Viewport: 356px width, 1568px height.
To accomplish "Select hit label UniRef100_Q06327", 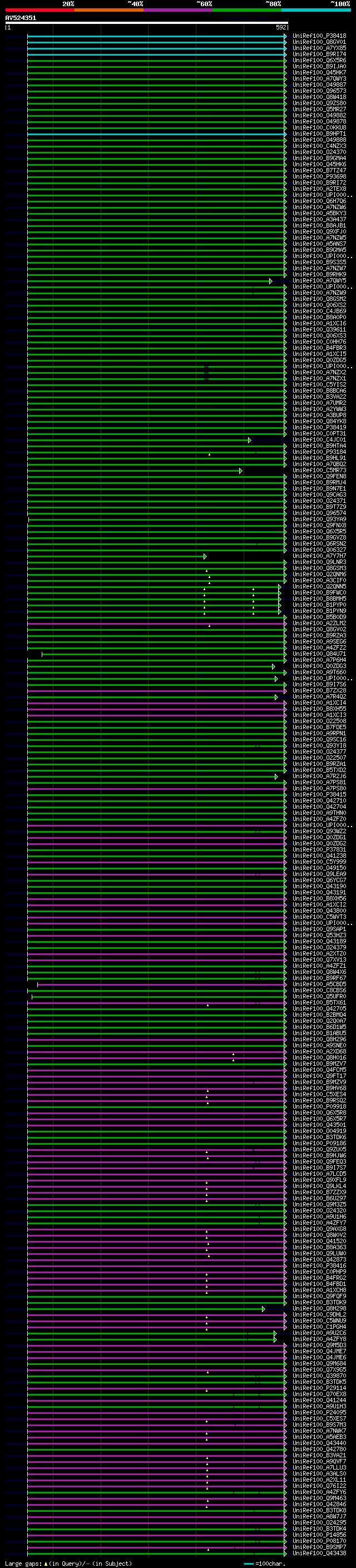I will click(x=319, y=550).
